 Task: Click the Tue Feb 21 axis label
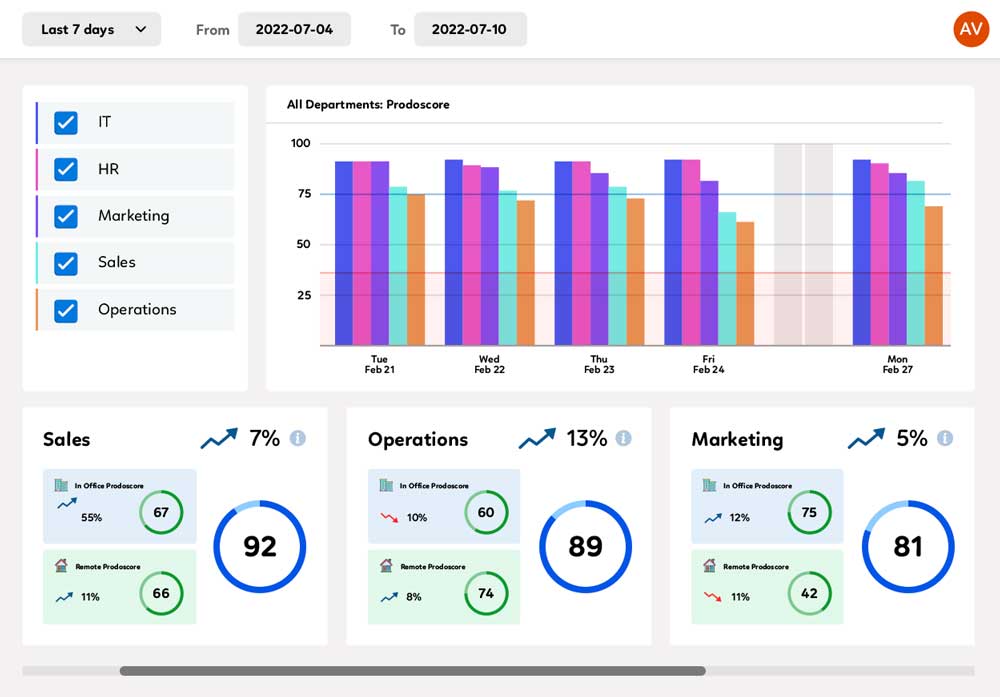point(379,364)
